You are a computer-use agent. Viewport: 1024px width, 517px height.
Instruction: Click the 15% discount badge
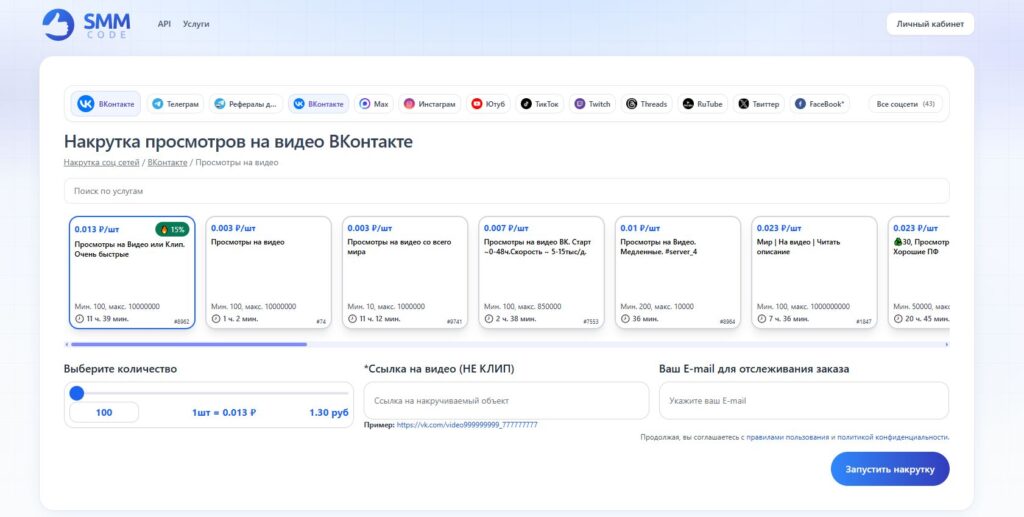(x=172, y=229)
